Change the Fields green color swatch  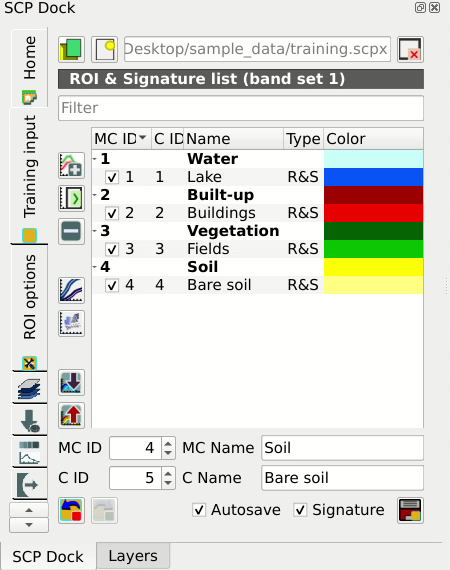point(373,249)
